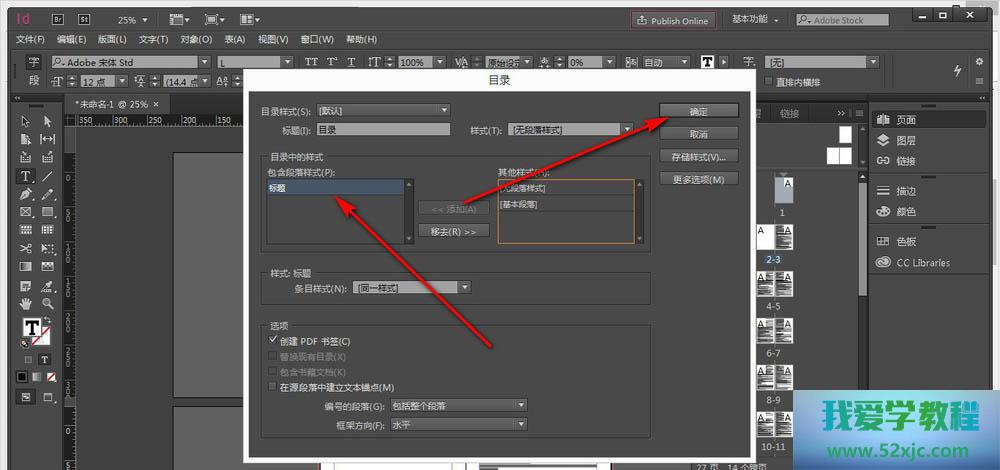Enable 在源段落中建立文本锚点 checkbox
The height and width of the screenshot is (470, 1000).
coord(274,387)
